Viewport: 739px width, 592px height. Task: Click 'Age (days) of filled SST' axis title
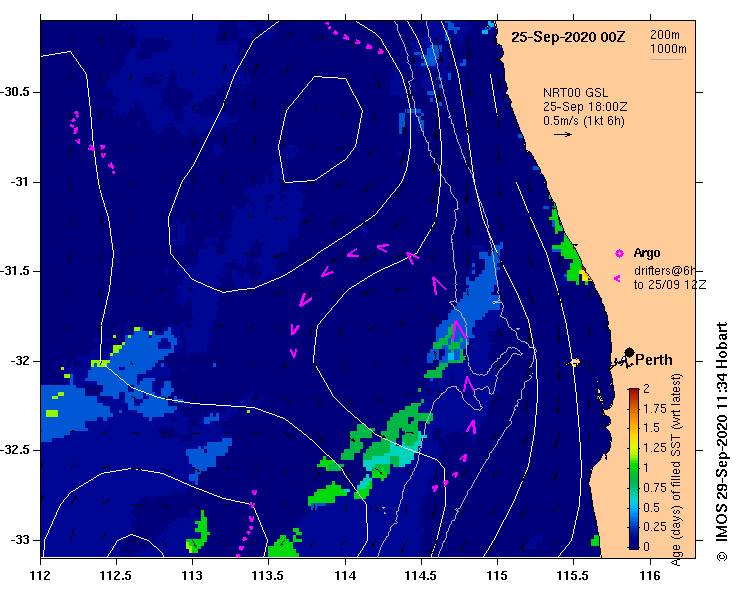coord(677,470)
